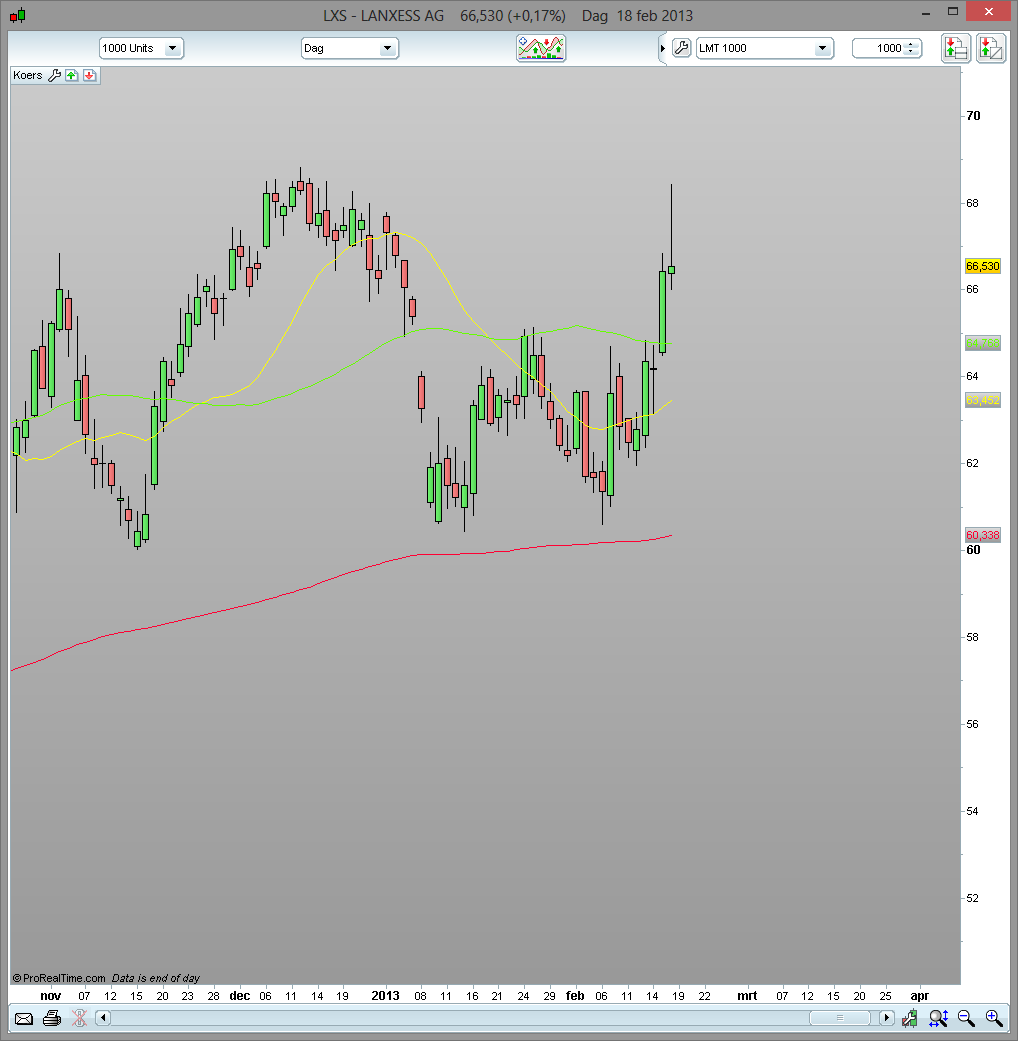Click the 70 price axis label
This screenshot has height=1041, width=1018.
(973, 116)
